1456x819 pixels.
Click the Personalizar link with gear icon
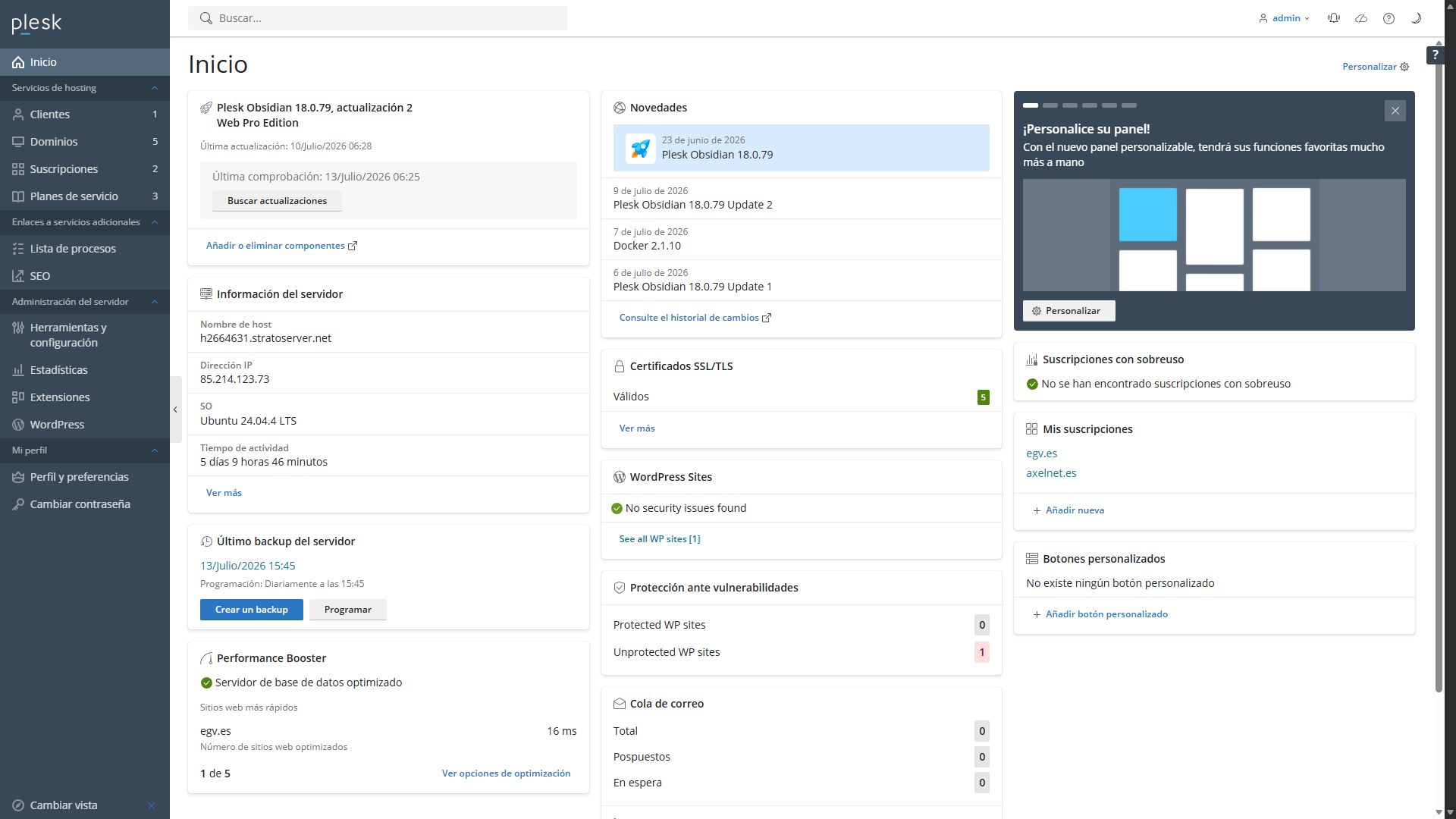click(1376, 67)
